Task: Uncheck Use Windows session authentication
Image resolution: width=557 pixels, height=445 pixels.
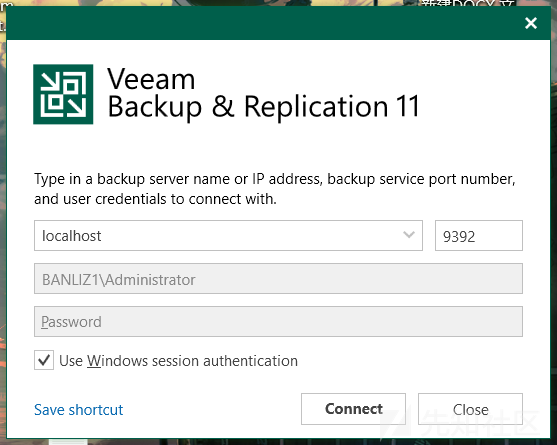Action: point(44,360)
